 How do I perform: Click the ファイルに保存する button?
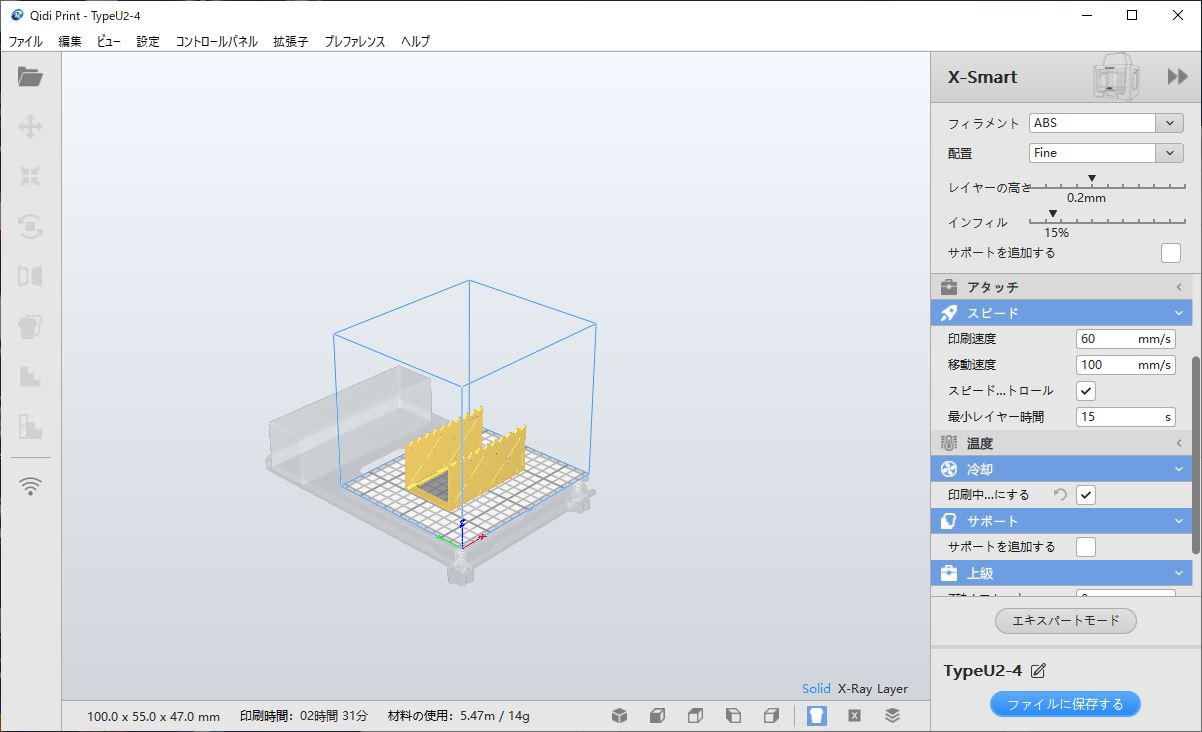pyautogui.click(x=1065, y=704)
